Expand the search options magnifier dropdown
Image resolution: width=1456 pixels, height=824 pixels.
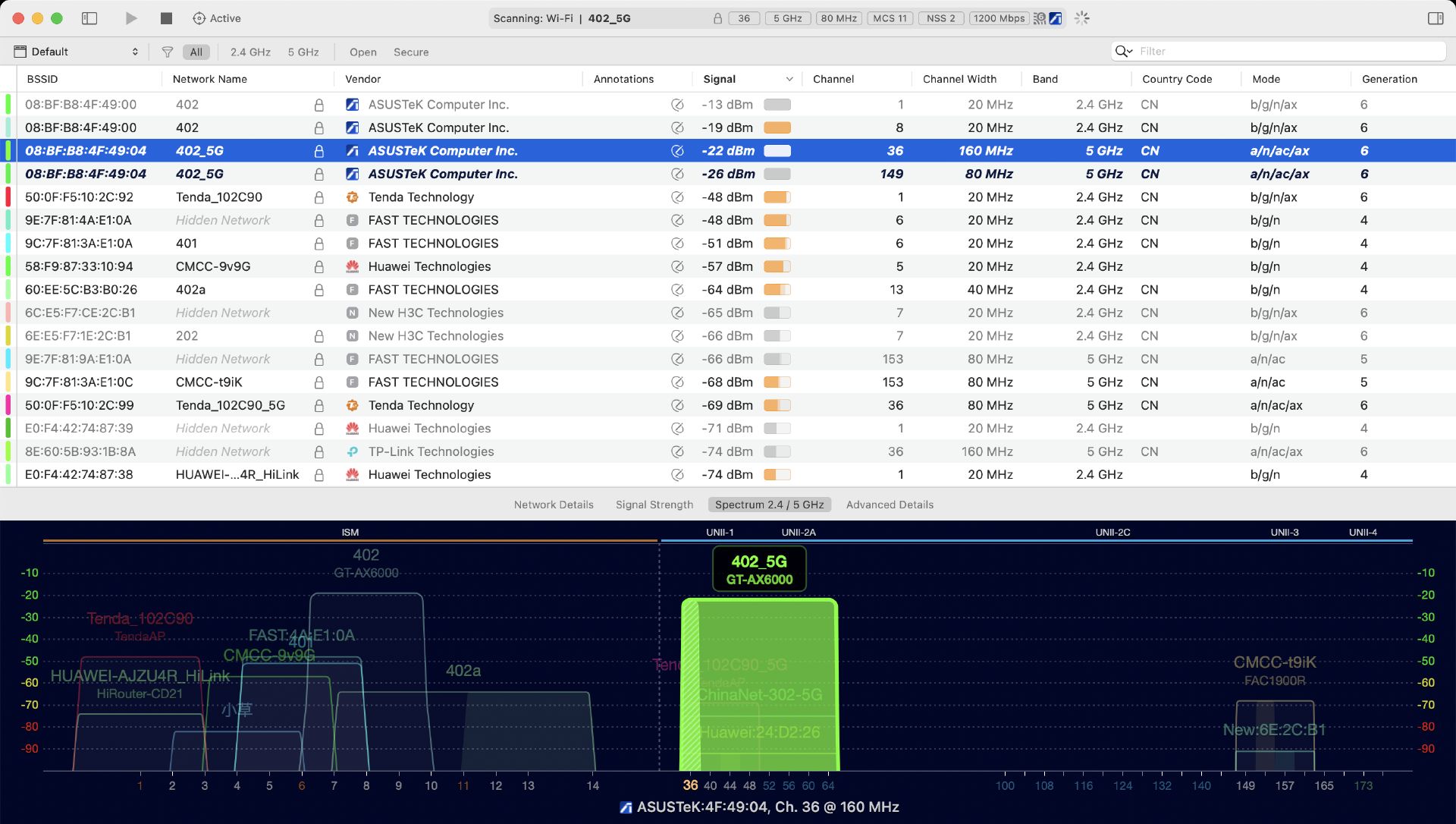point(1123,51)
